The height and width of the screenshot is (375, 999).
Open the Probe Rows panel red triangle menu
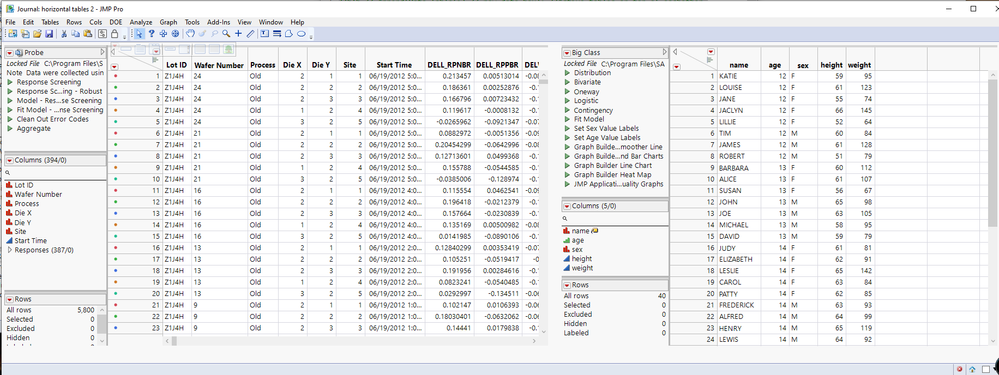point(10,299)
